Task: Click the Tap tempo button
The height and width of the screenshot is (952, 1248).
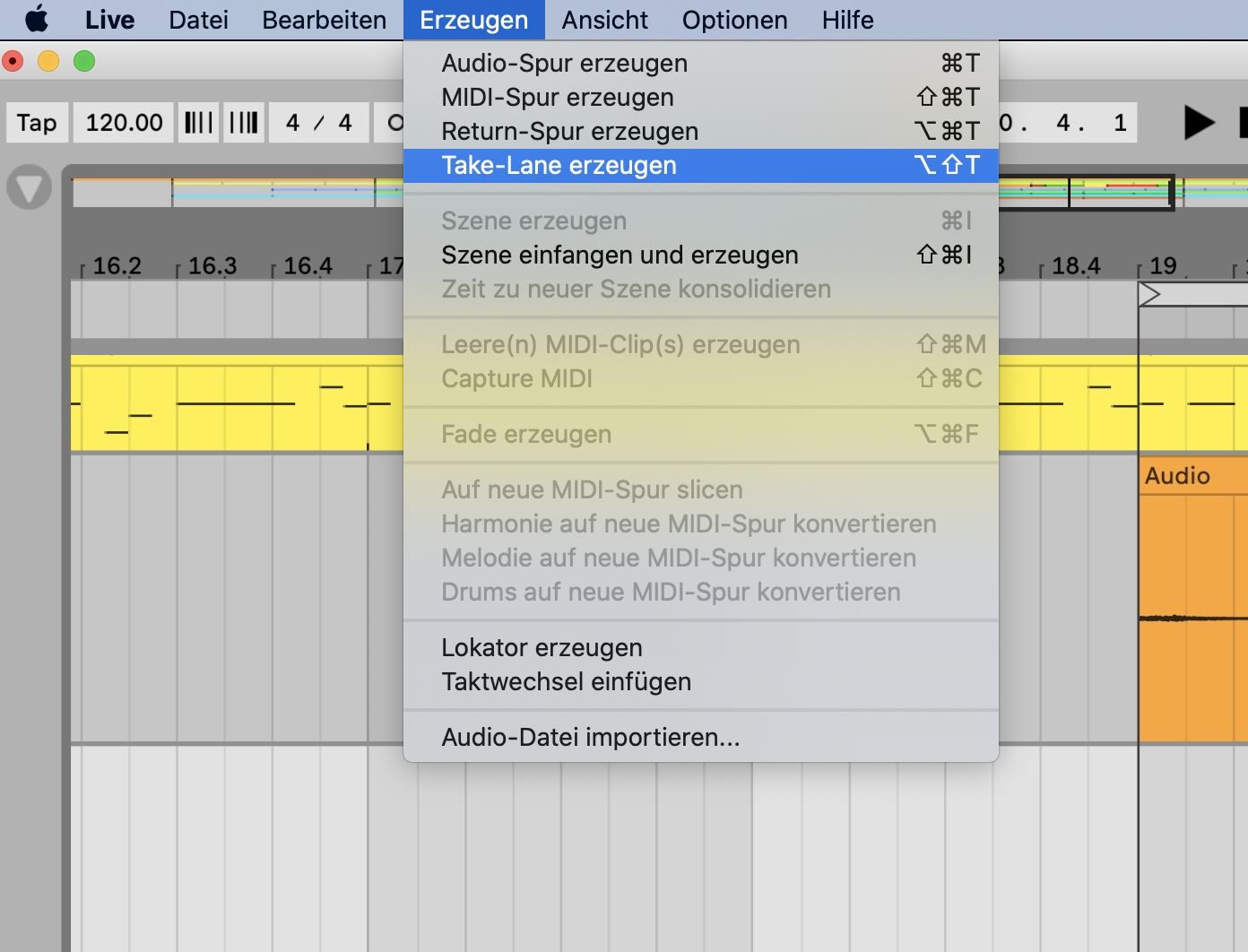Action: tap(37, 123)
